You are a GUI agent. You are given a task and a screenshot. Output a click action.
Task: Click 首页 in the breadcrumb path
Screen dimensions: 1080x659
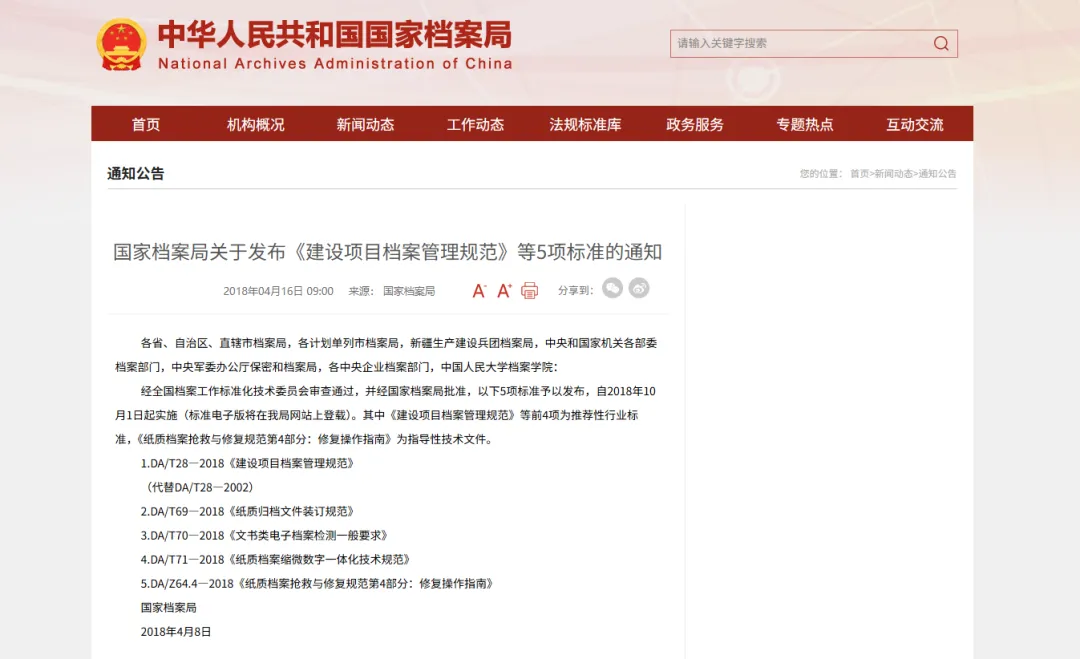859,174
